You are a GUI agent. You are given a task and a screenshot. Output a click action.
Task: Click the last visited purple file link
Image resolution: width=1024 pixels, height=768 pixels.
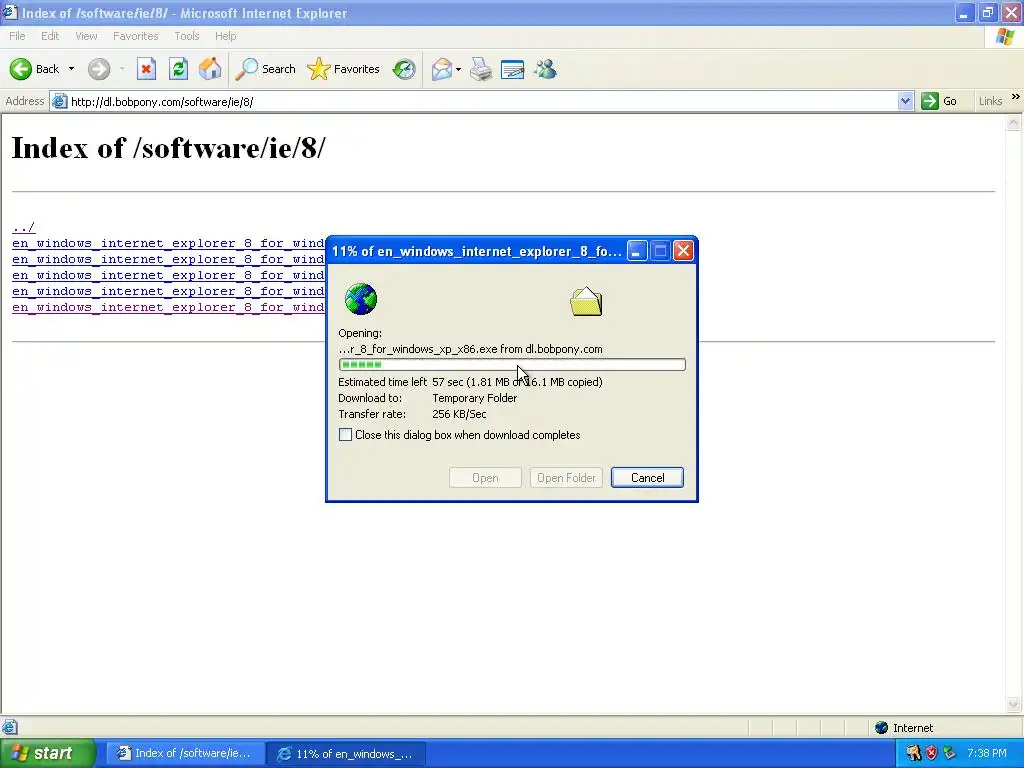168,307
